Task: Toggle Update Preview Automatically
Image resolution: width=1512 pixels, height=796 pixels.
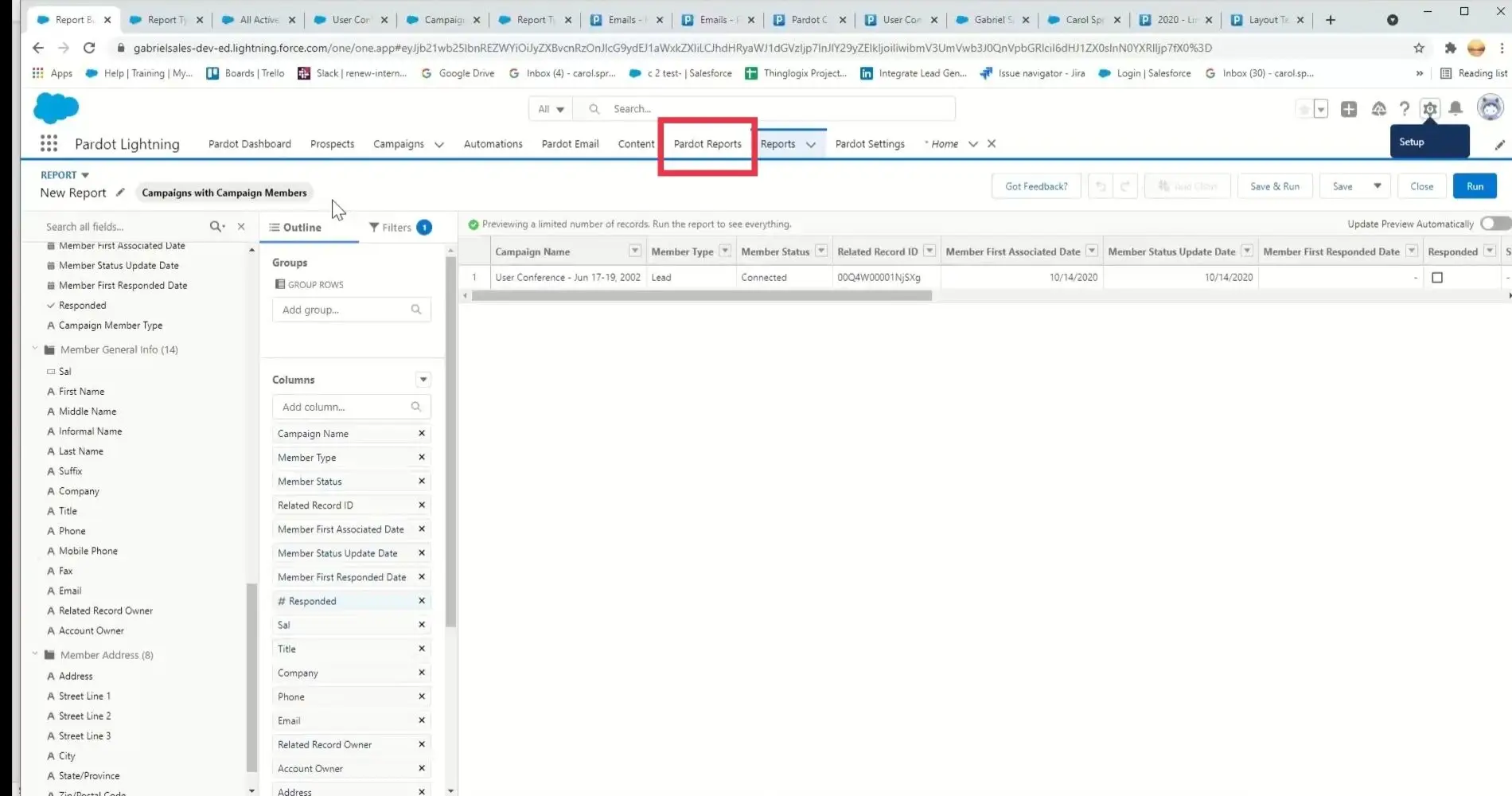Action: (x=1494, y=224)
